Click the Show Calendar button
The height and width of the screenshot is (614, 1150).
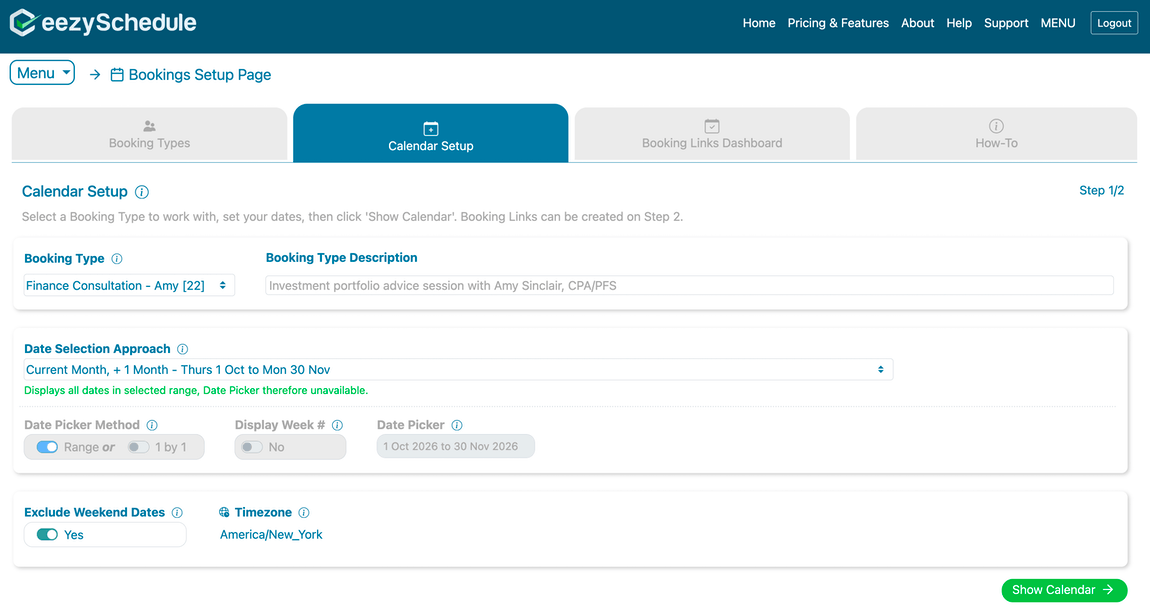point(1064,590)
